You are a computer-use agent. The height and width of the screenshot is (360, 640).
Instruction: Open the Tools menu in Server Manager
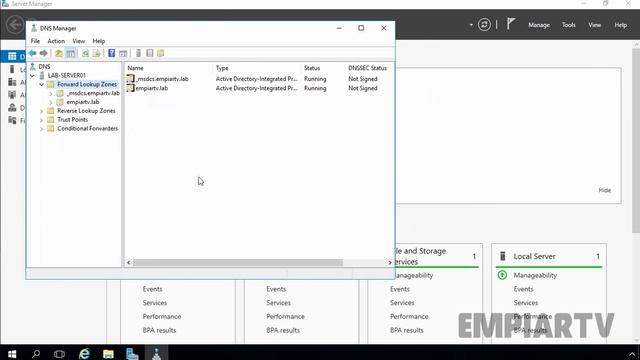pyautogui.click(x=569, y=25)
